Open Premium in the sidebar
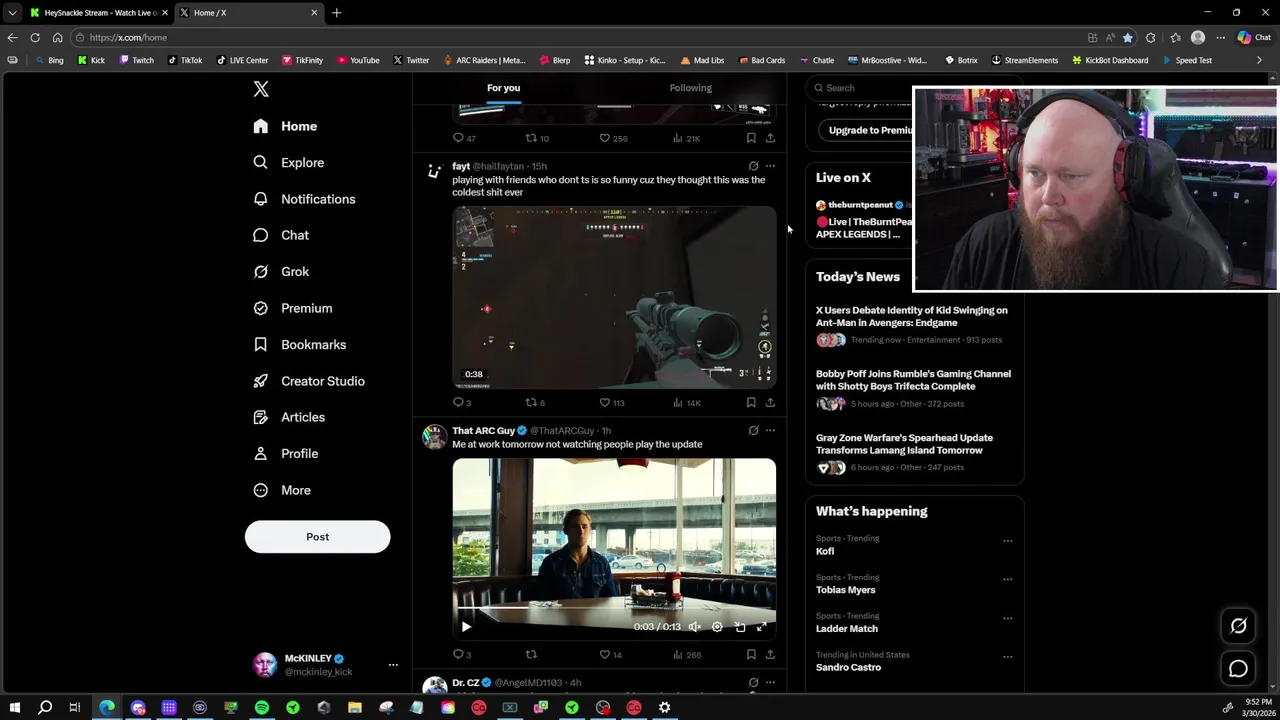The image size is (1280, 720). (293, 308)
